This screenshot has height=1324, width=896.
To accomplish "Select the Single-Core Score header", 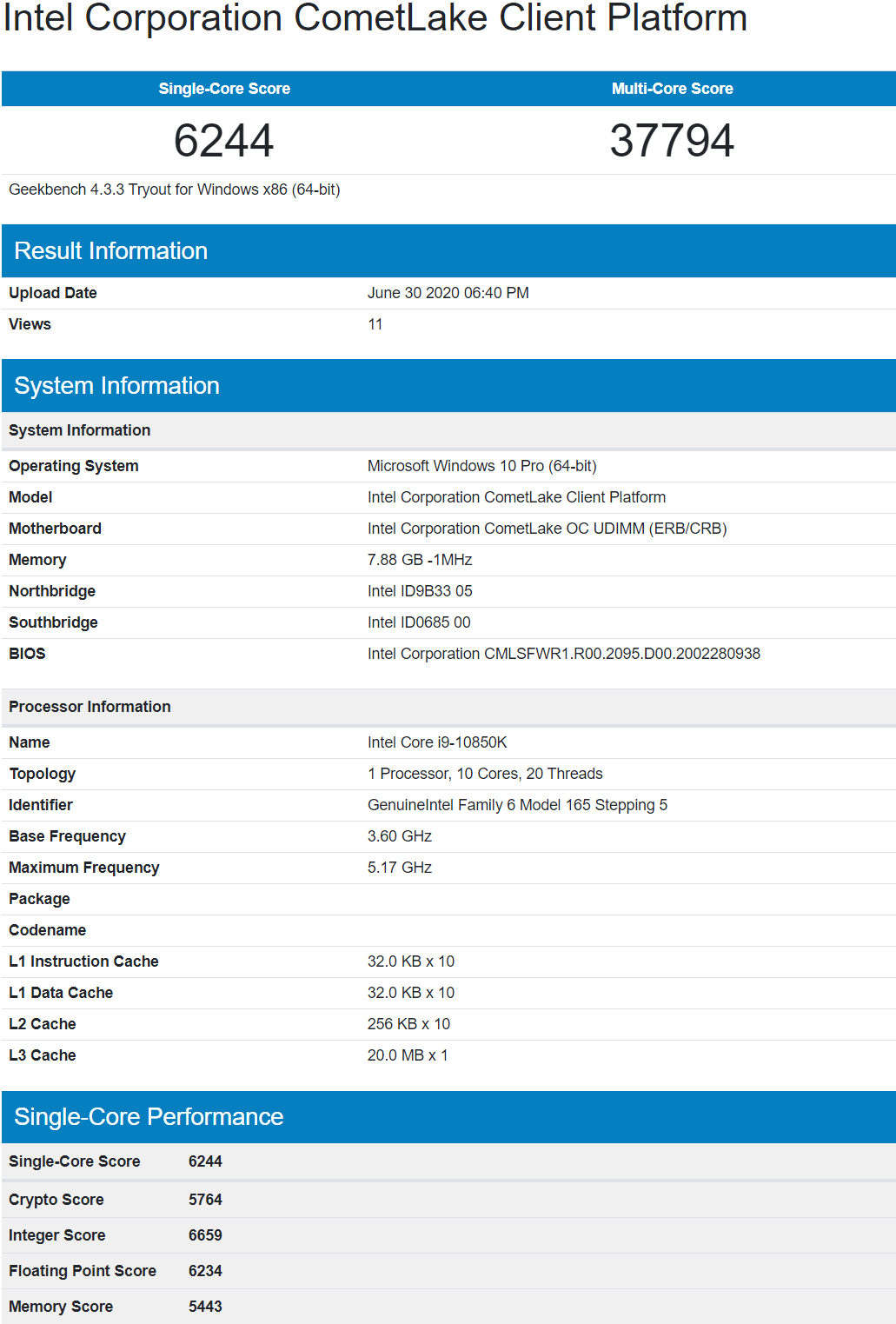I will point(224,88).
